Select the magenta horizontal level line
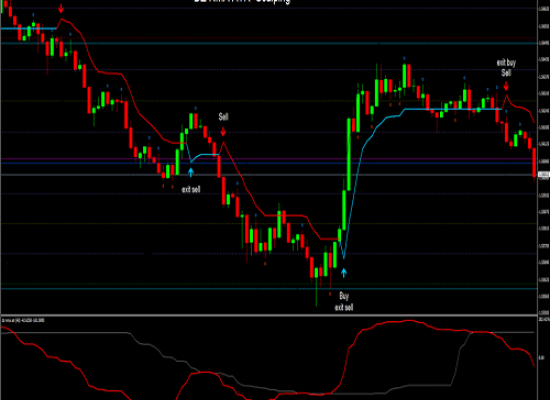The width and height of the screenshot is (550, 400). coord(269,159)
